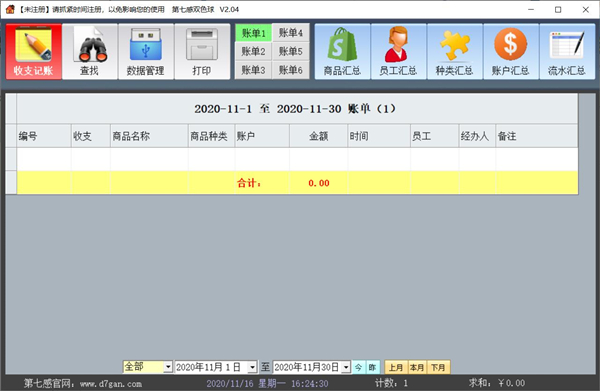Switch to 账单1 tab
Screen dimensions: 600x391
click(x=253, y=33)
